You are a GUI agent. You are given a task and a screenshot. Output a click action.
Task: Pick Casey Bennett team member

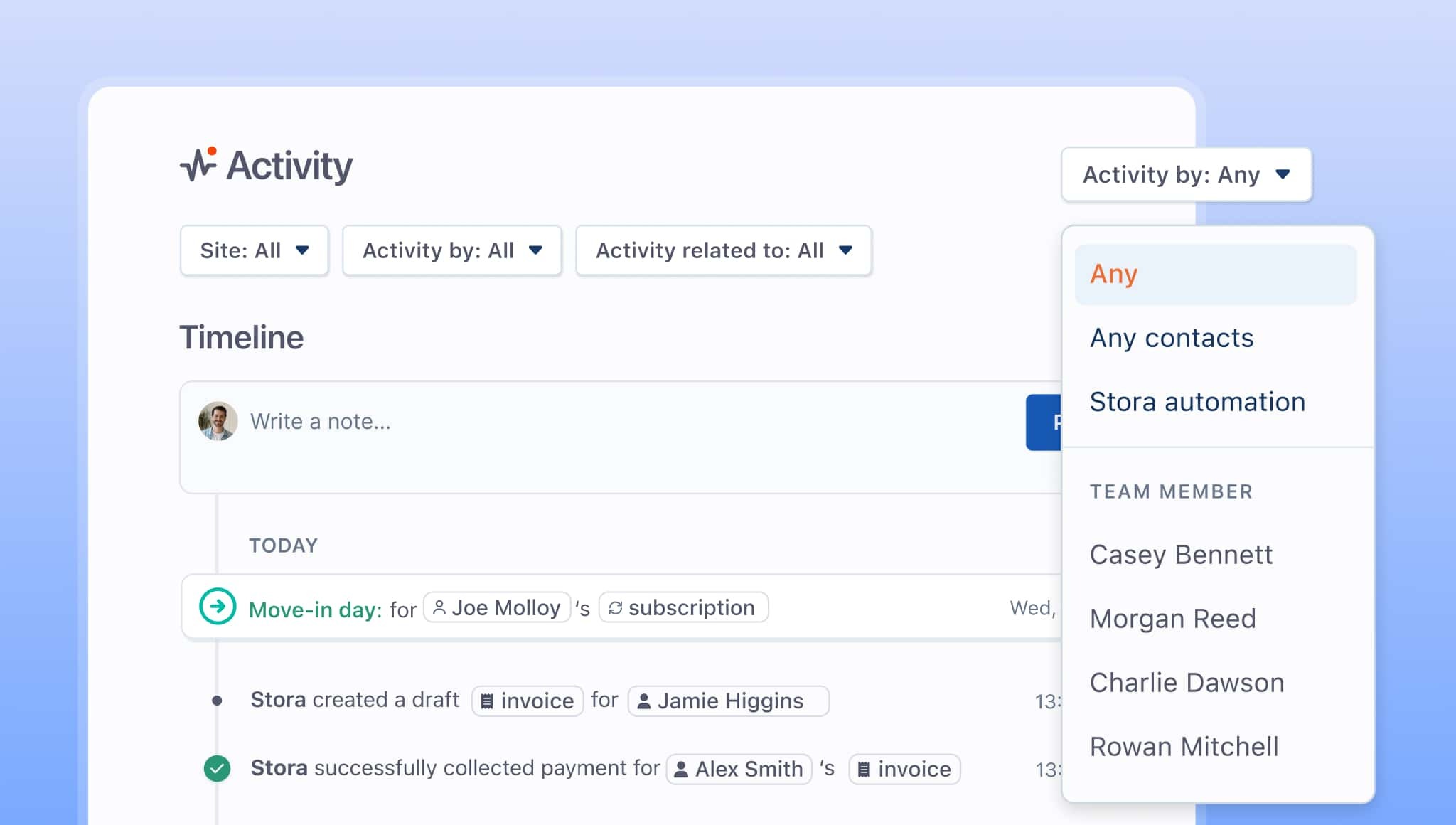(x=1181, y=555)
